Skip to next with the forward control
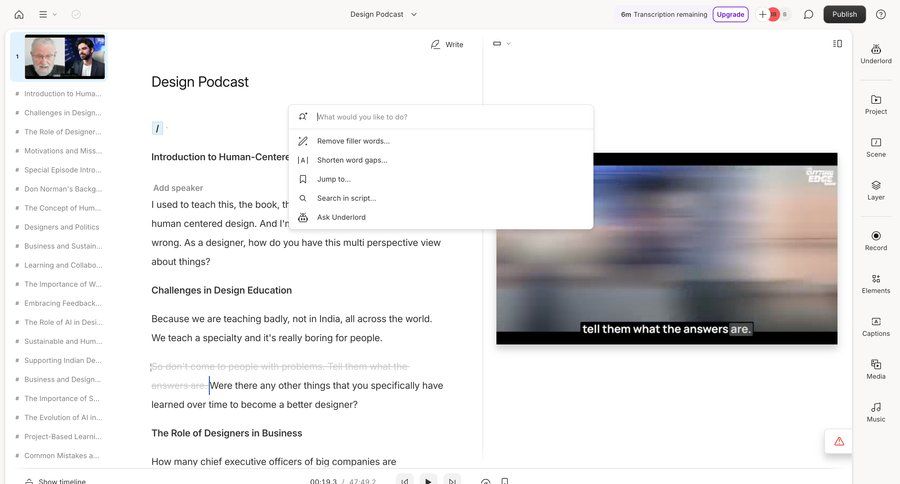900x484 pixels. (x=452, y=481)
